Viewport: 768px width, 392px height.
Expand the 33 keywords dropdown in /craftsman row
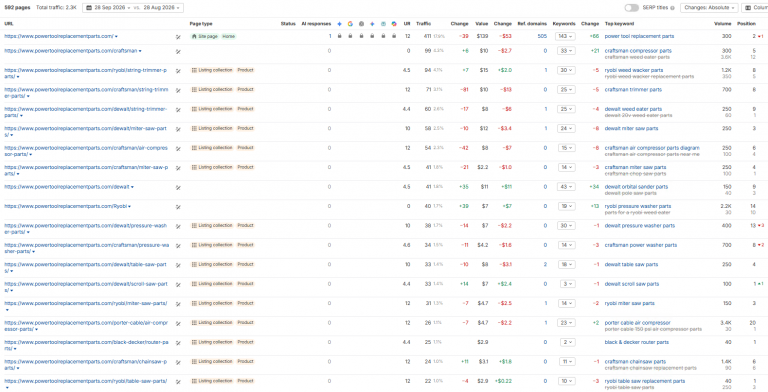pos(567,50)
